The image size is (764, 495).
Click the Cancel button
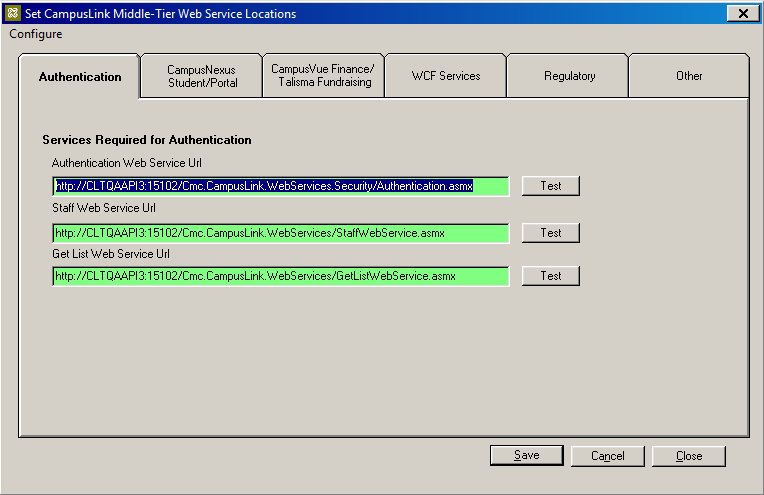point(608,456)
